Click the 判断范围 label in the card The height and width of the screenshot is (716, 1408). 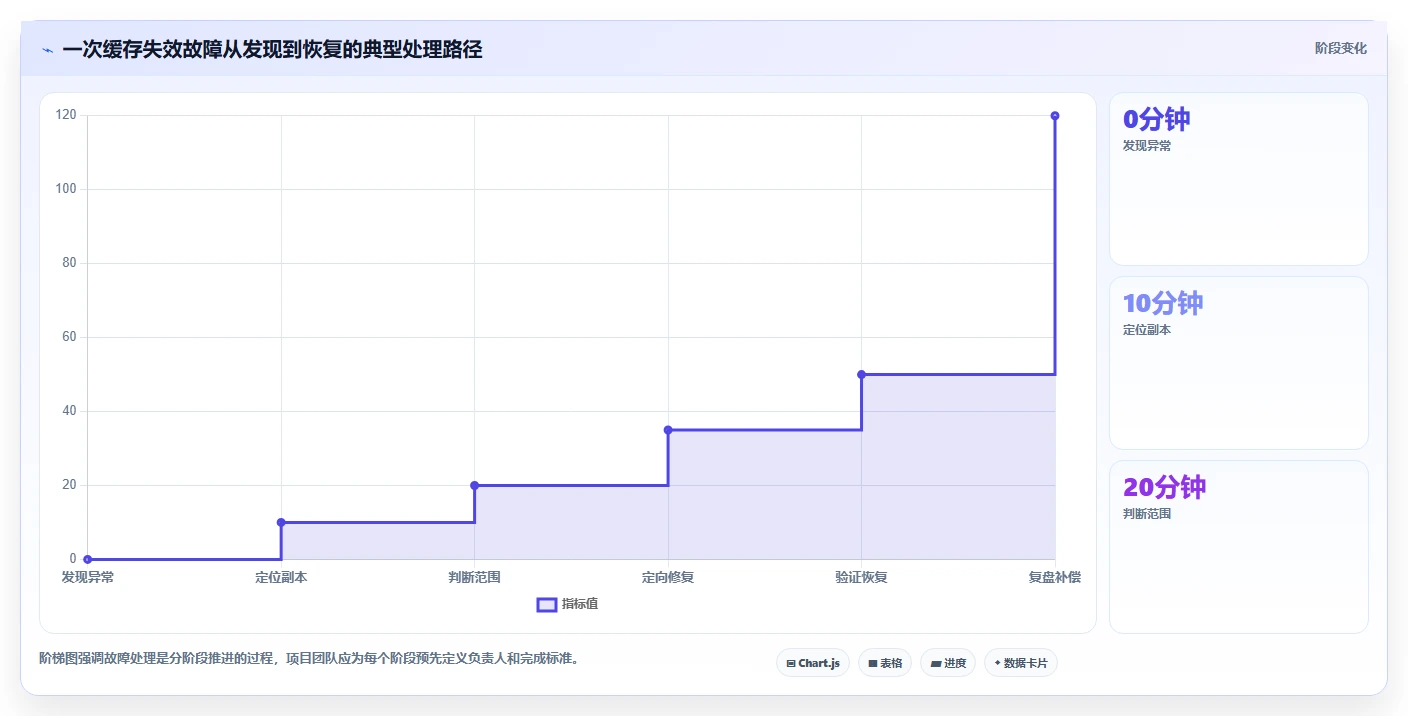coord(1147,514)
